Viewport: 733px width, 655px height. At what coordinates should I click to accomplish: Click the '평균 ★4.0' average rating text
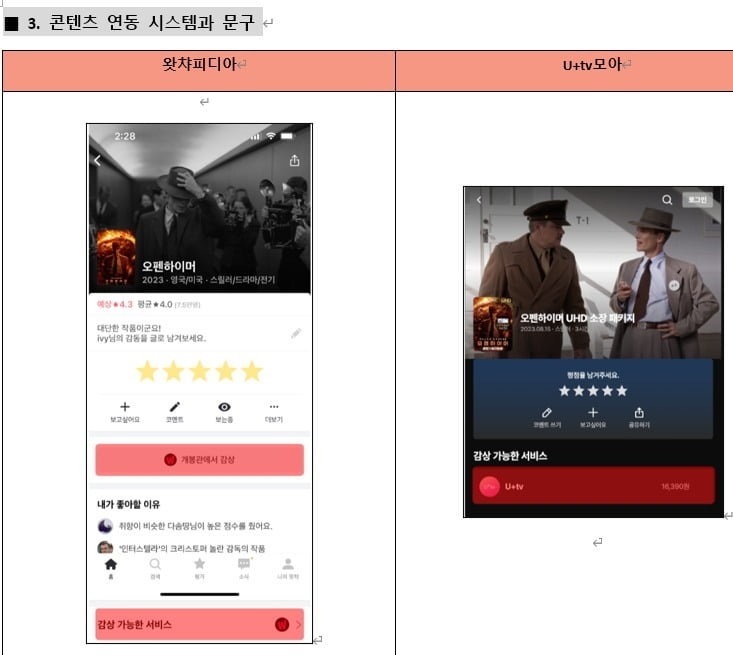pyautogui.click(x=155, y=304)
